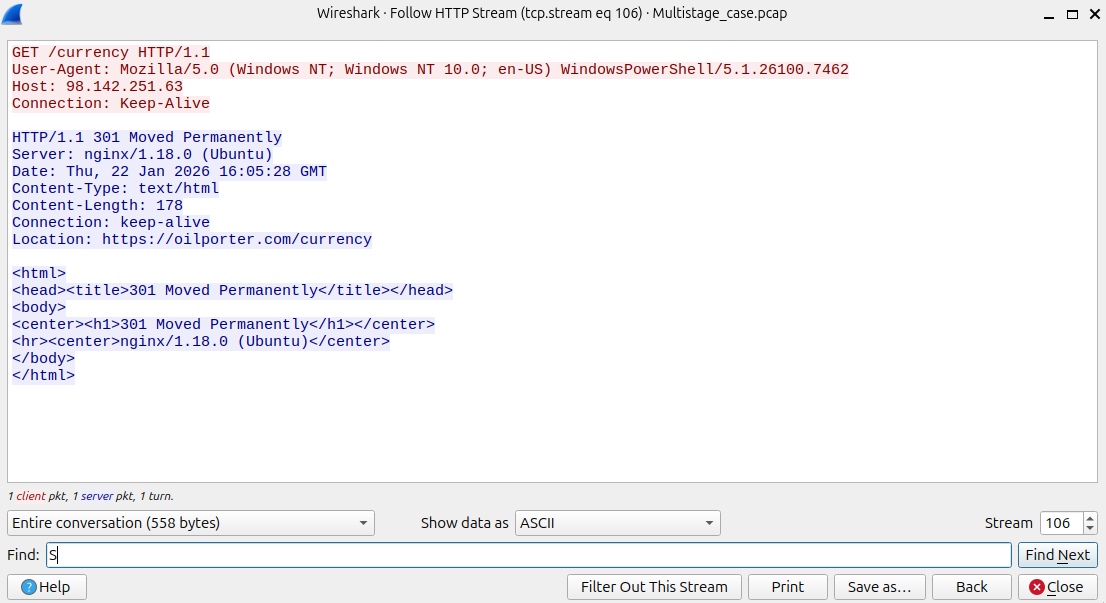
Task: Click Filter Out This Stream
Action: point(654,587)
